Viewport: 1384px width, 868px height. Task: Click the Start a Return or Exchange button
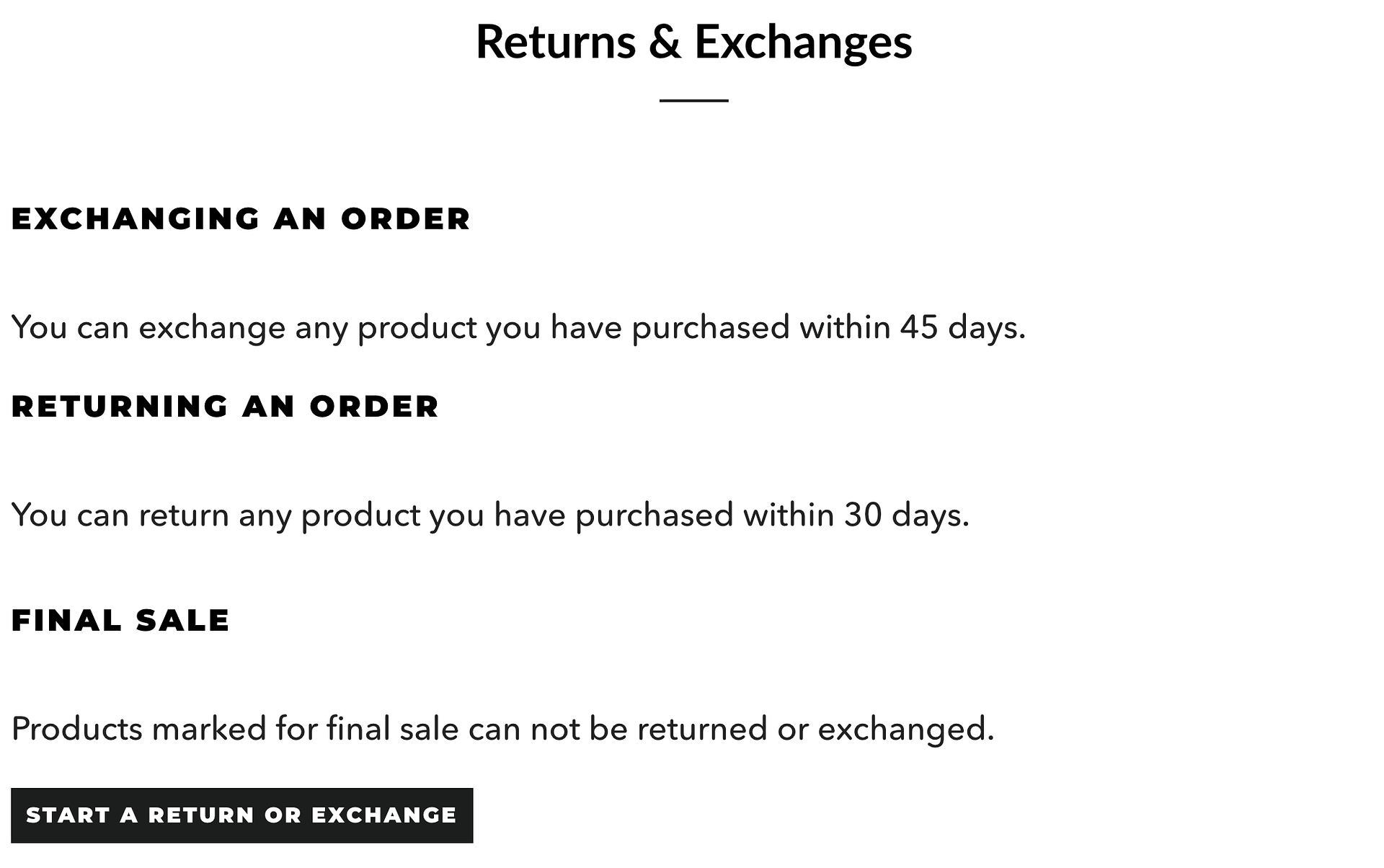coord(241,815)
